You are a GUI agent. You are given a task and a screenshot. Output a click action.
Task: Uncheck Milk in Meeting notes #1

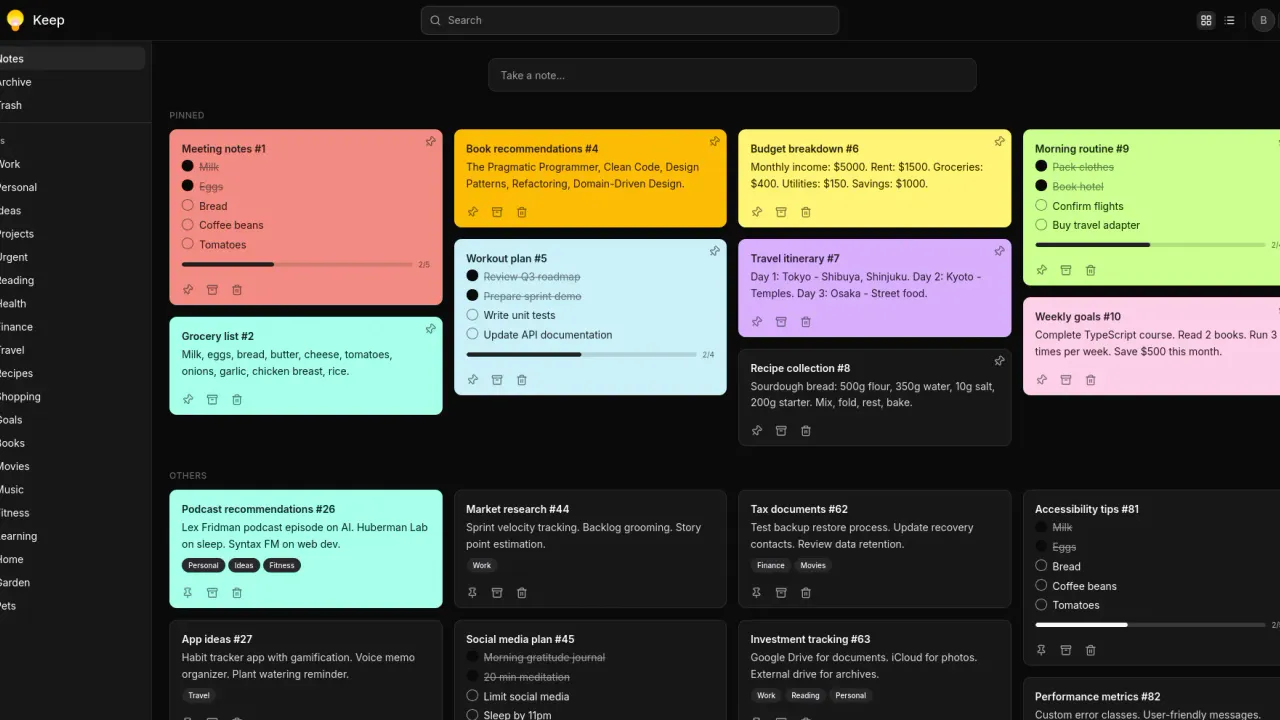pos(187,167)
